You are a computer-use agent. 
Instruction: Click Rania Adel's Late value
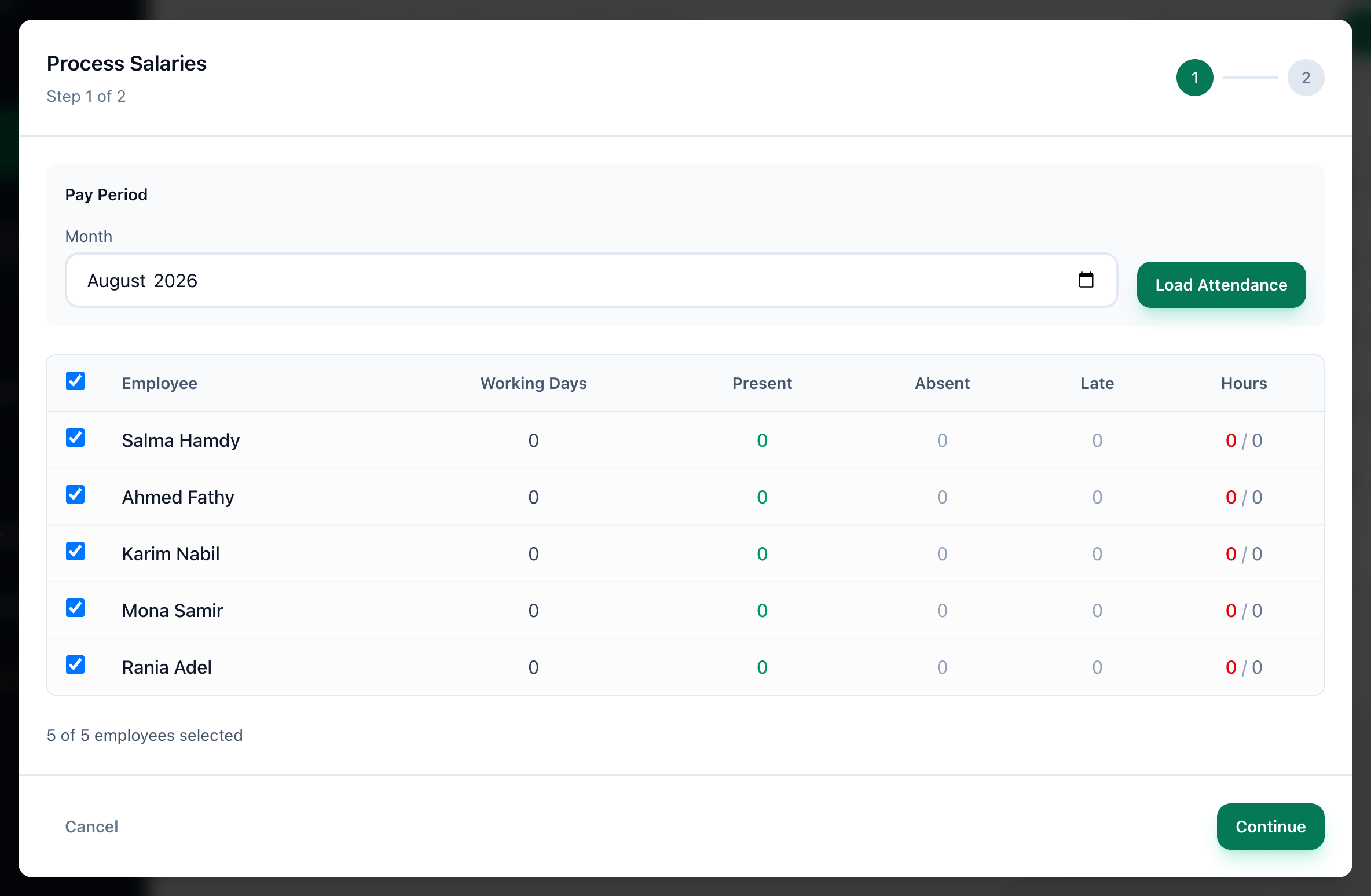(1097, 667)
